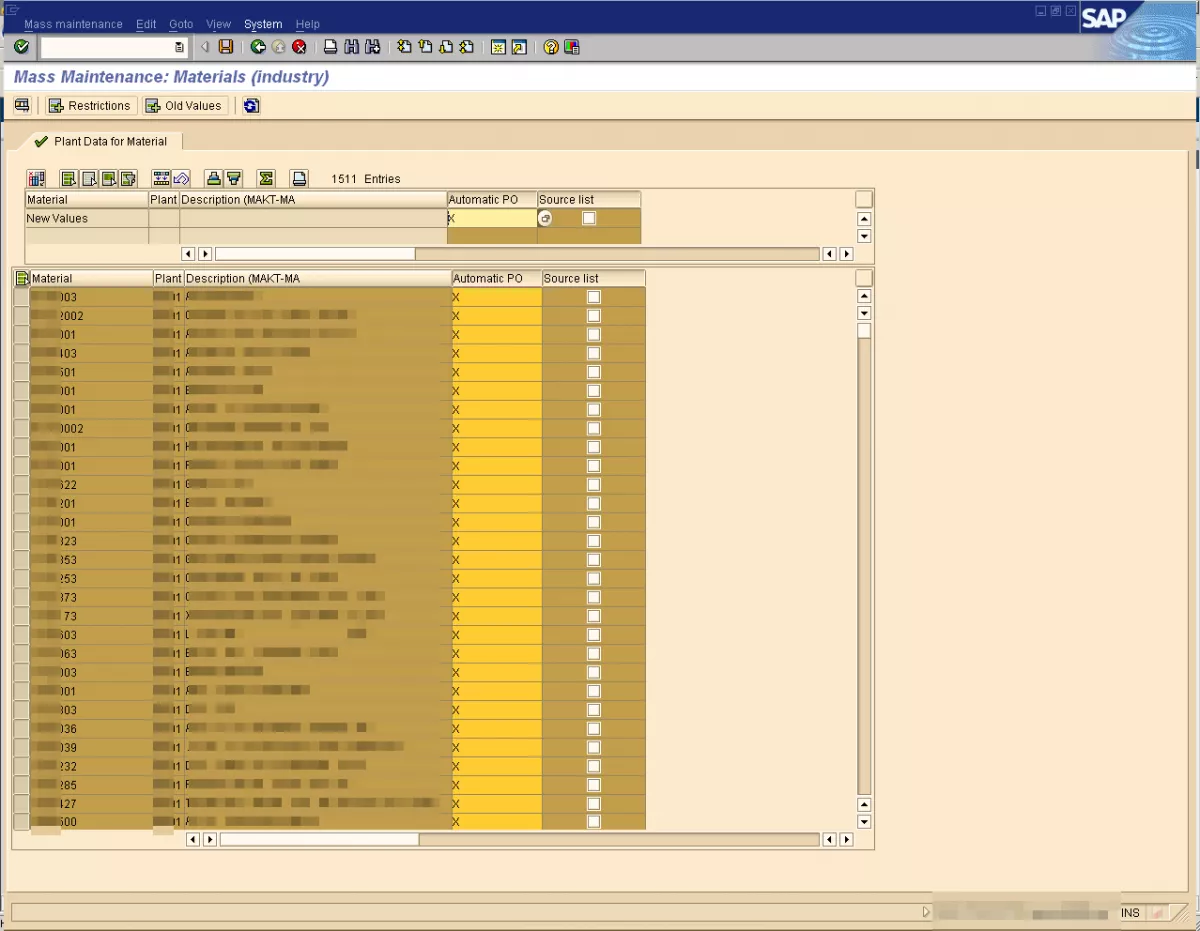This screenshot has height=931, width=1200.
Task: Jump to the first page icon
Action: (x=404, y=47)
